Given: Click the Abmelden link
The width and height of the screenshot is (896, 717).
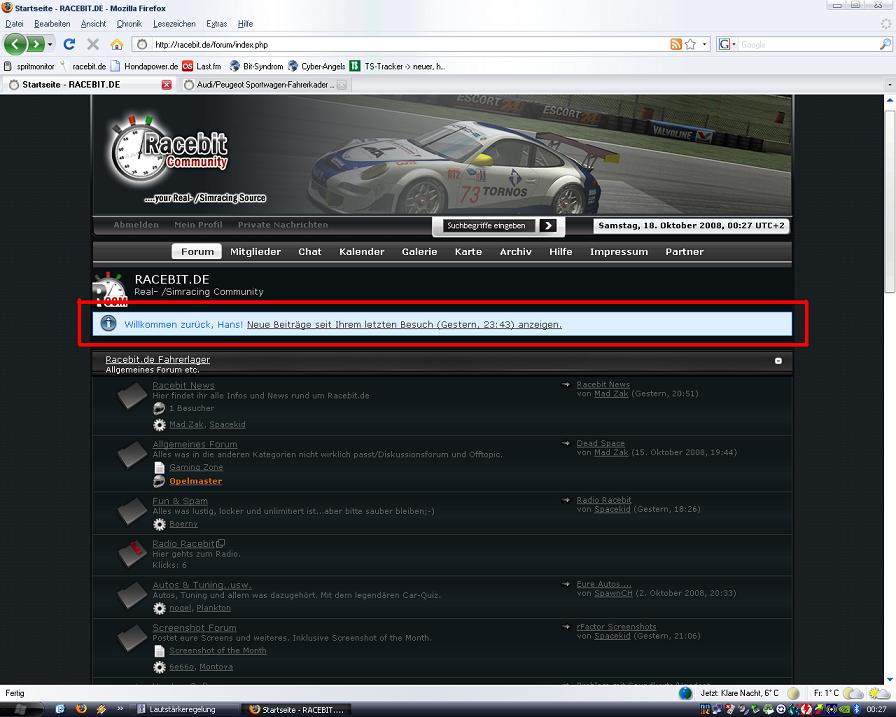Looking at the screenshot, I should pos(136,225).
